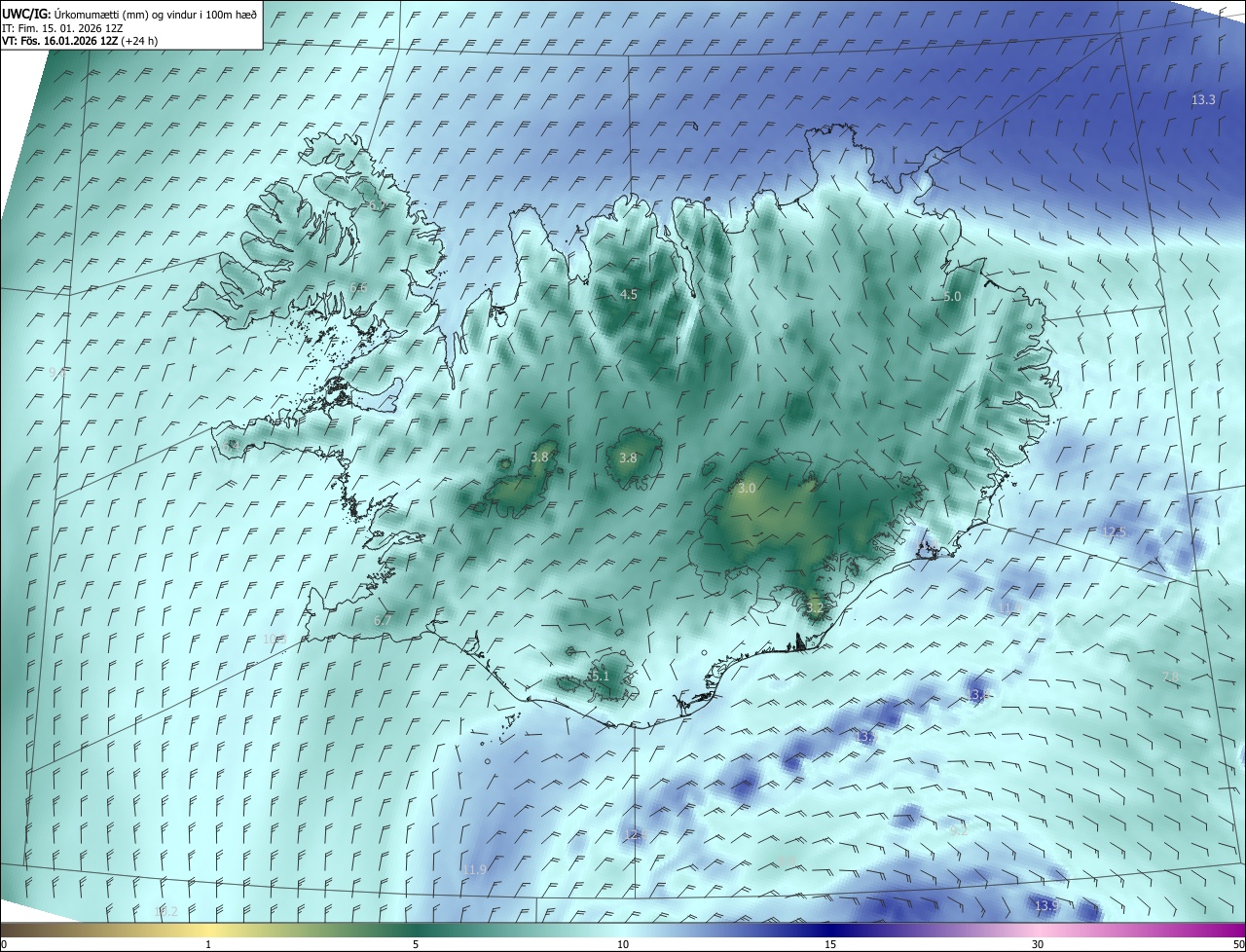
Task: Click the 3.2 value label near the coast
Action: click(815, 607)
